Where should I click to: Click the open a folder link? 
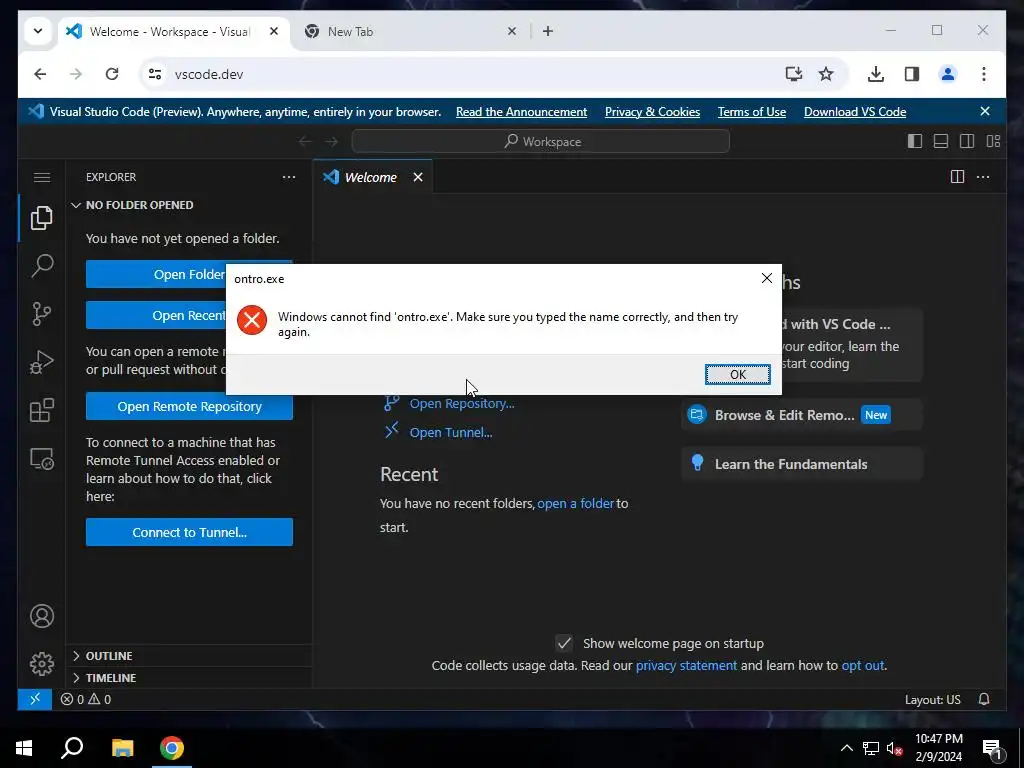(x=575, y=504)
